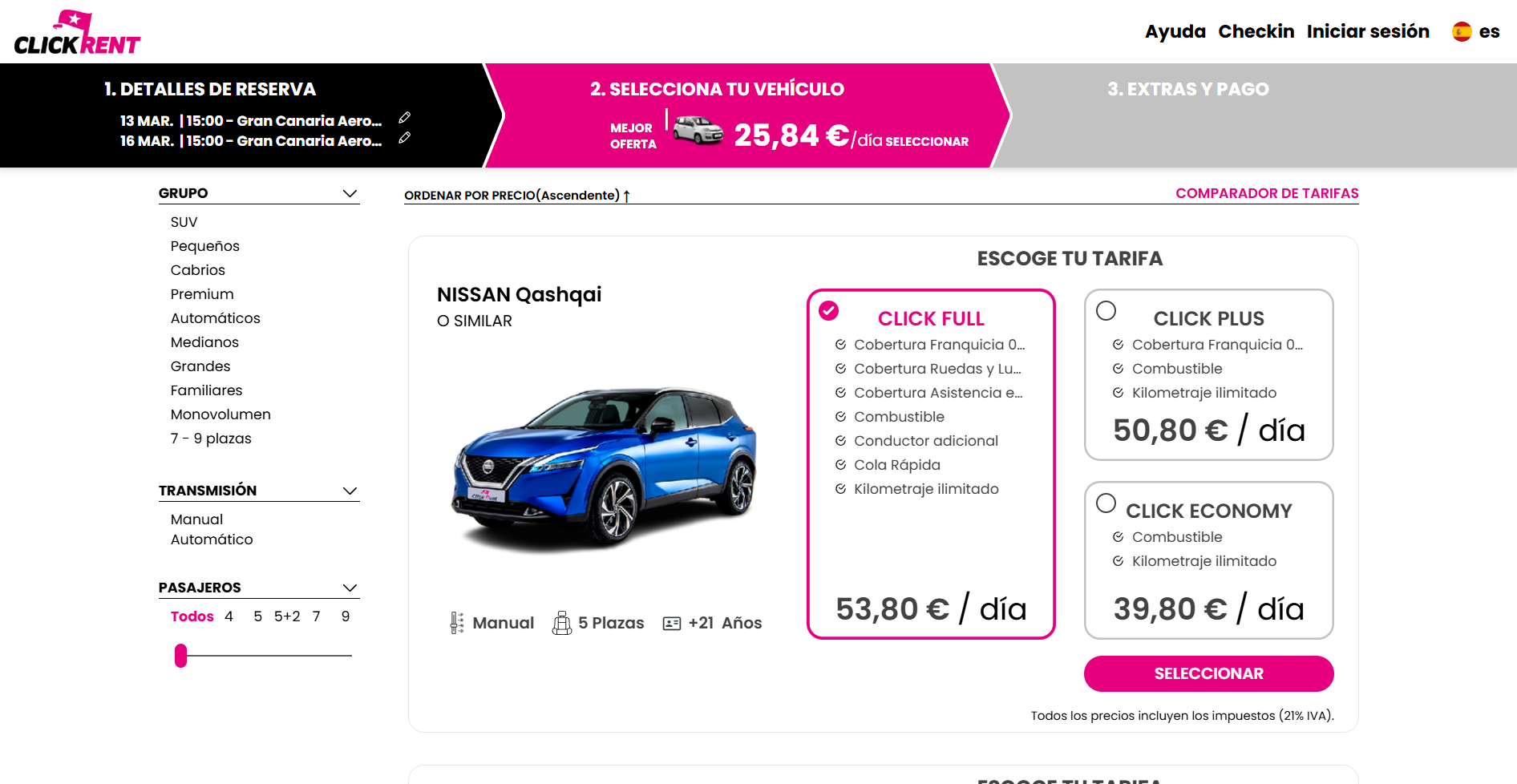Click the Spanish flag language icon
This screenshot has width=1517, height=784.
(x=1462, y=32)
